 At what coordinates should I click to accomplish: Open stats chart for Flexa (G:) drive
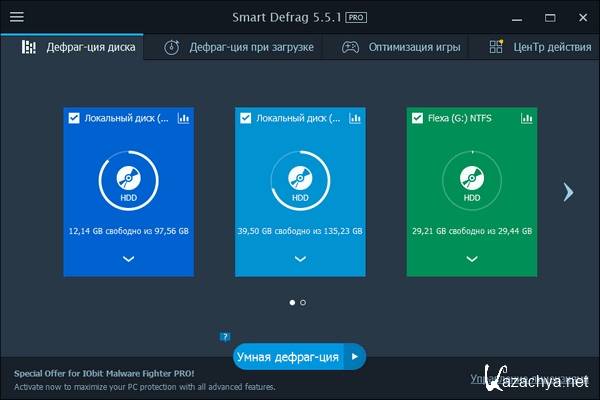click(x=527, y=118)
